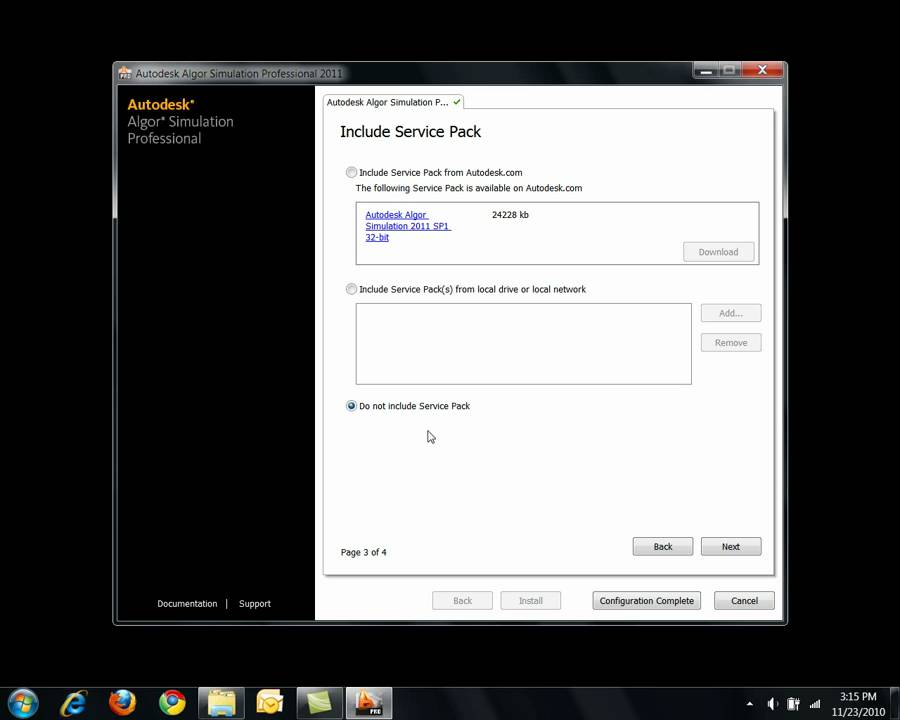Cancel the installation wizard
900x720 pixels.
tap(744, 601)
